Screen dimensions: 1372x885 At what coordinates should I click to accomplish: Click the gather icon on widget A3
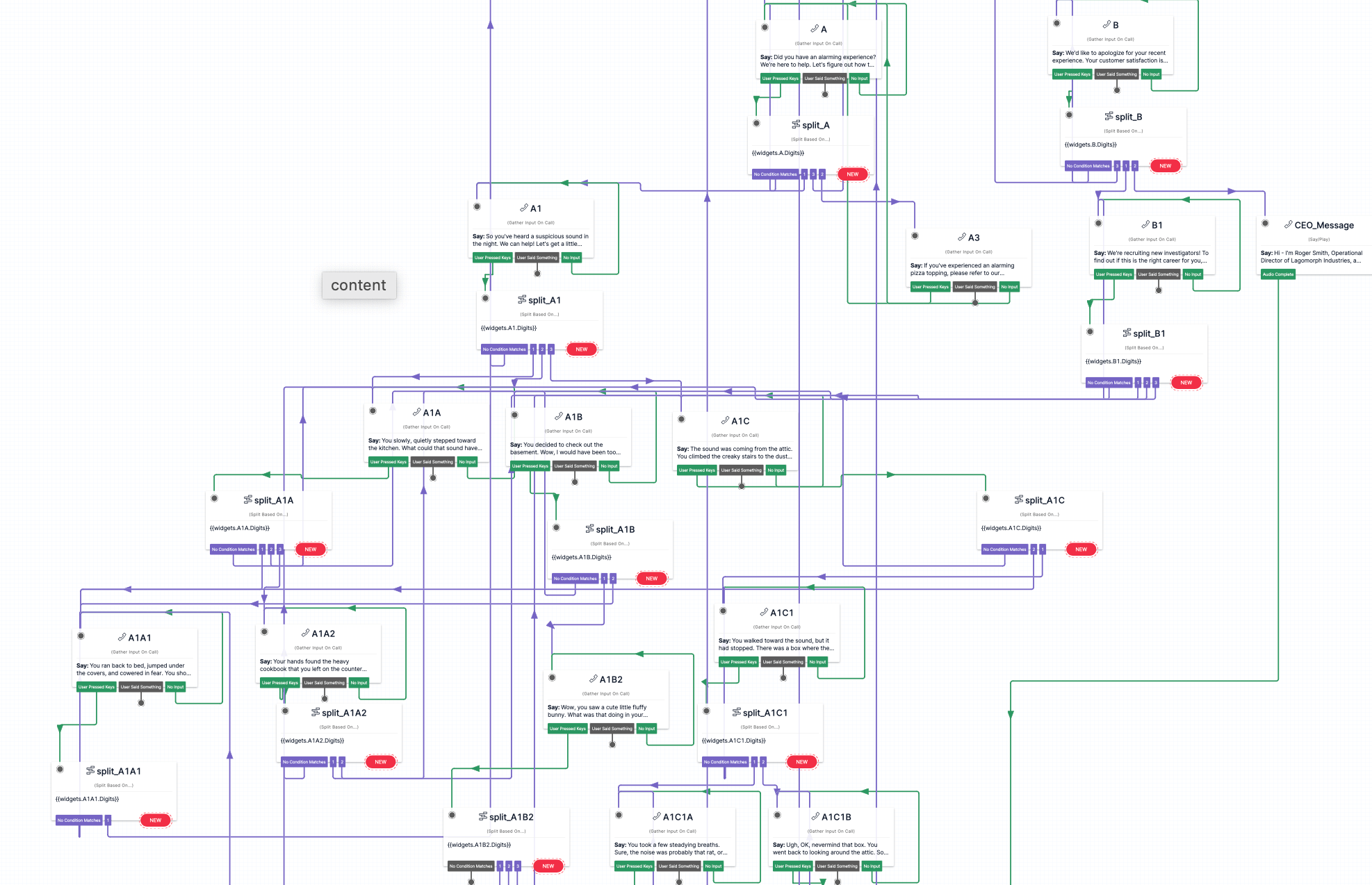(x=962, y=237)
